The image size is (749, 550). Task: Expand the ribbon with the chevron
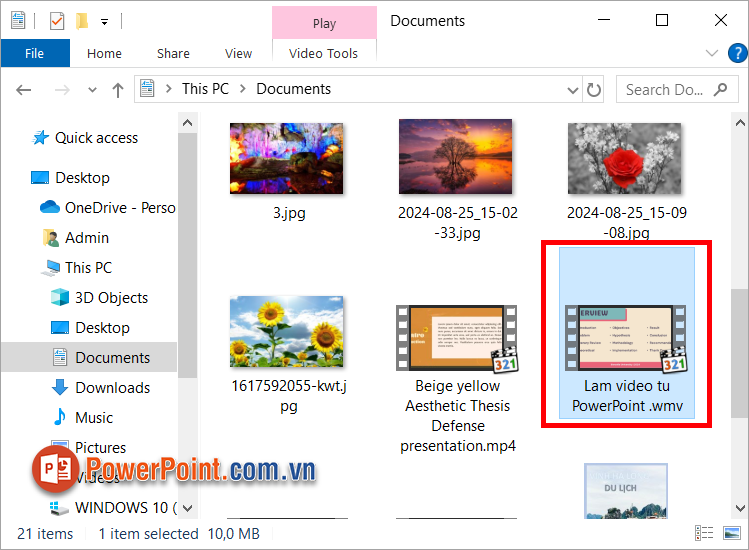tap(712, 53)
